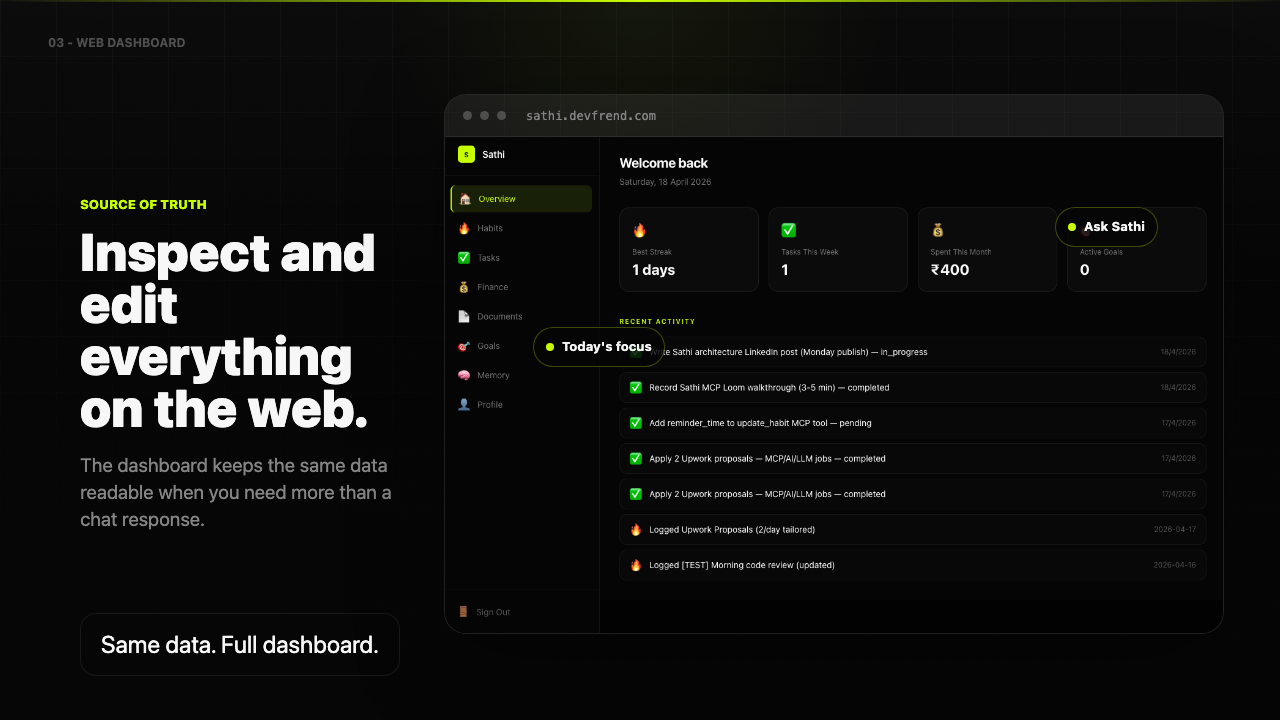Click the 2026-04-17 date in activity list
This screenshot has height=720, width=1280.
tap(1175, 530)
